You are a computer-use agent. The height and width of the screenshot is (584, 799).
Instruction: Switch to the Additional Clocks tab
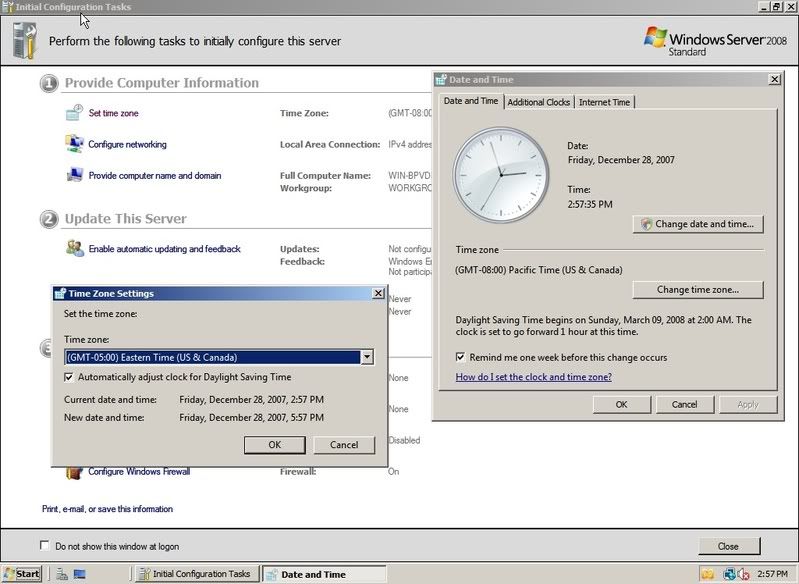(539, 102)
